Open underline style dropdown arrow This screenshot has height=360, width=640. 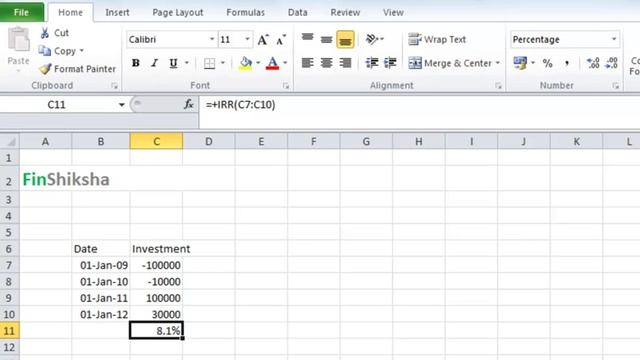187,63
